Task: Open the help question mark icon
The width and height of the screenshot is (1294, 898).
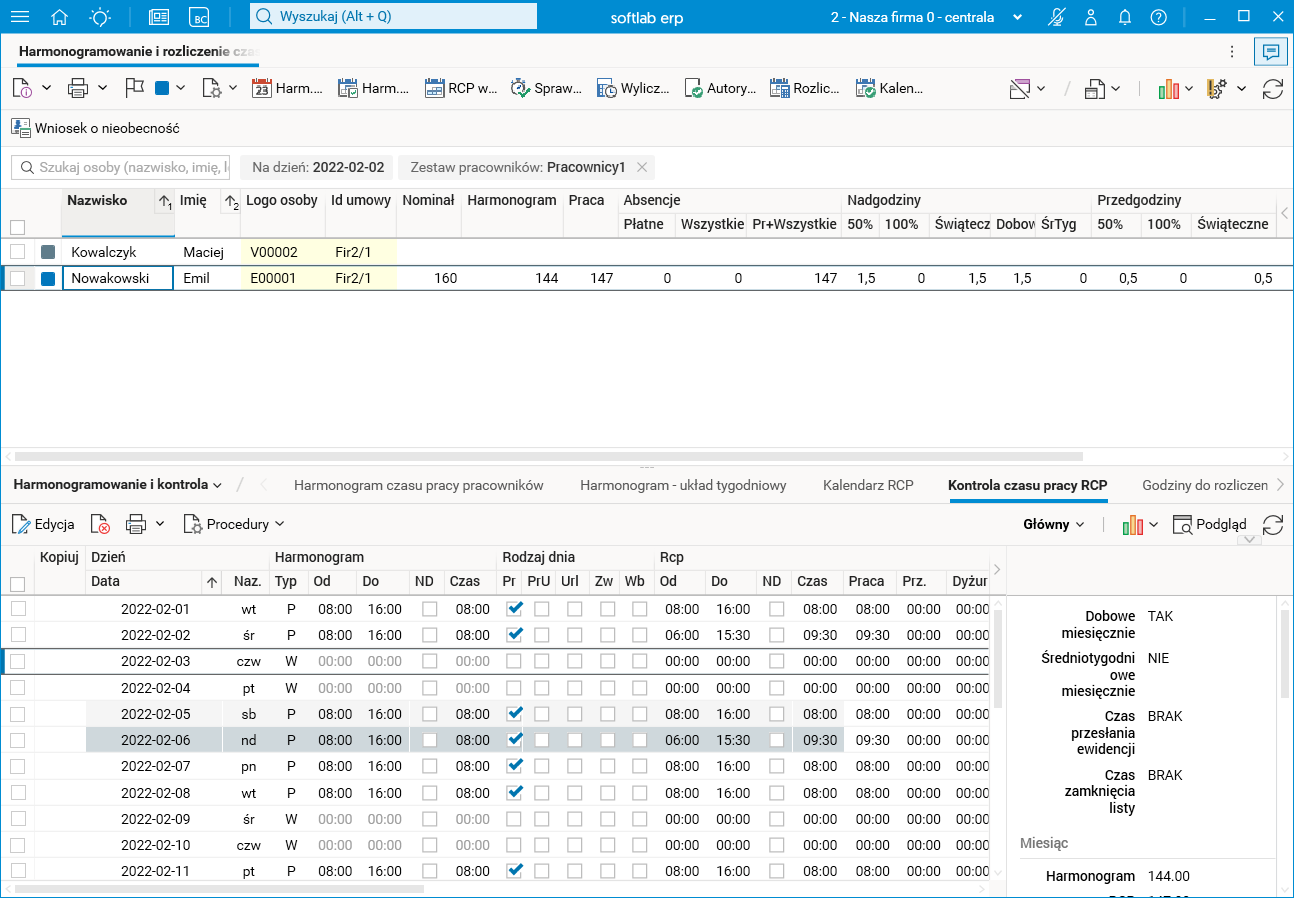Action: 1158,17
